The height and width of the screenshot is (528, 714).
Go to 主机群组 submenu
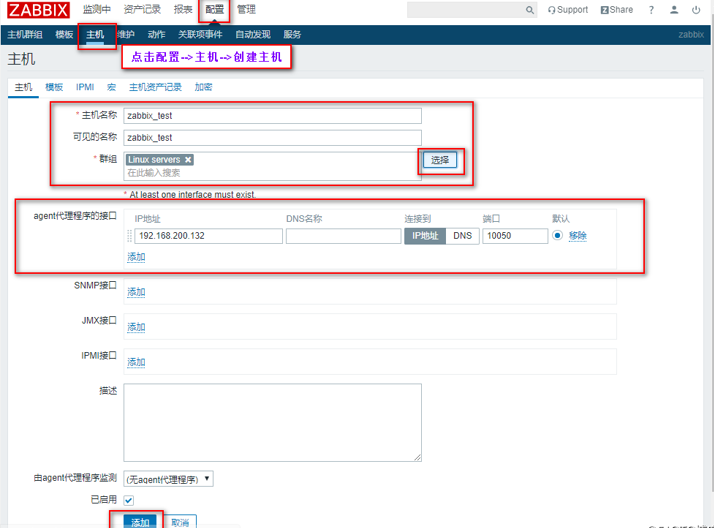(x=25, y=35)
